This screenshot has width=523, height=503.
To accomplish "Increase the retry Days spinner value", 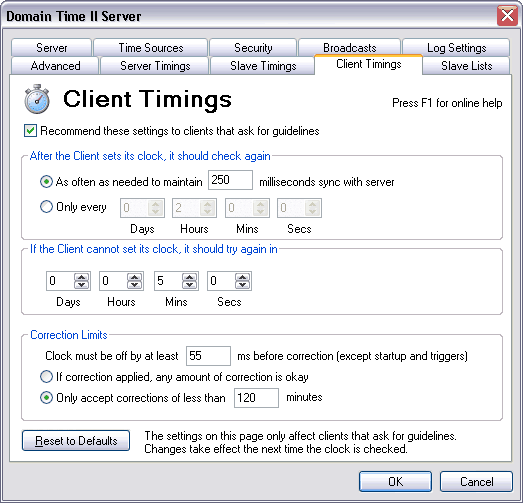I will click(81, 277).
